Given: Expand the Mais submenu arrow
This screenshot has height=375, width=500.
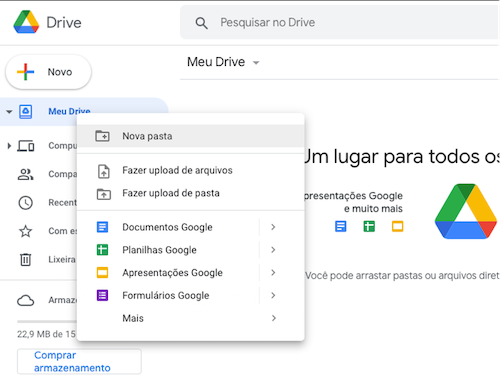Looking at the screenshot, I should [273, 318].
